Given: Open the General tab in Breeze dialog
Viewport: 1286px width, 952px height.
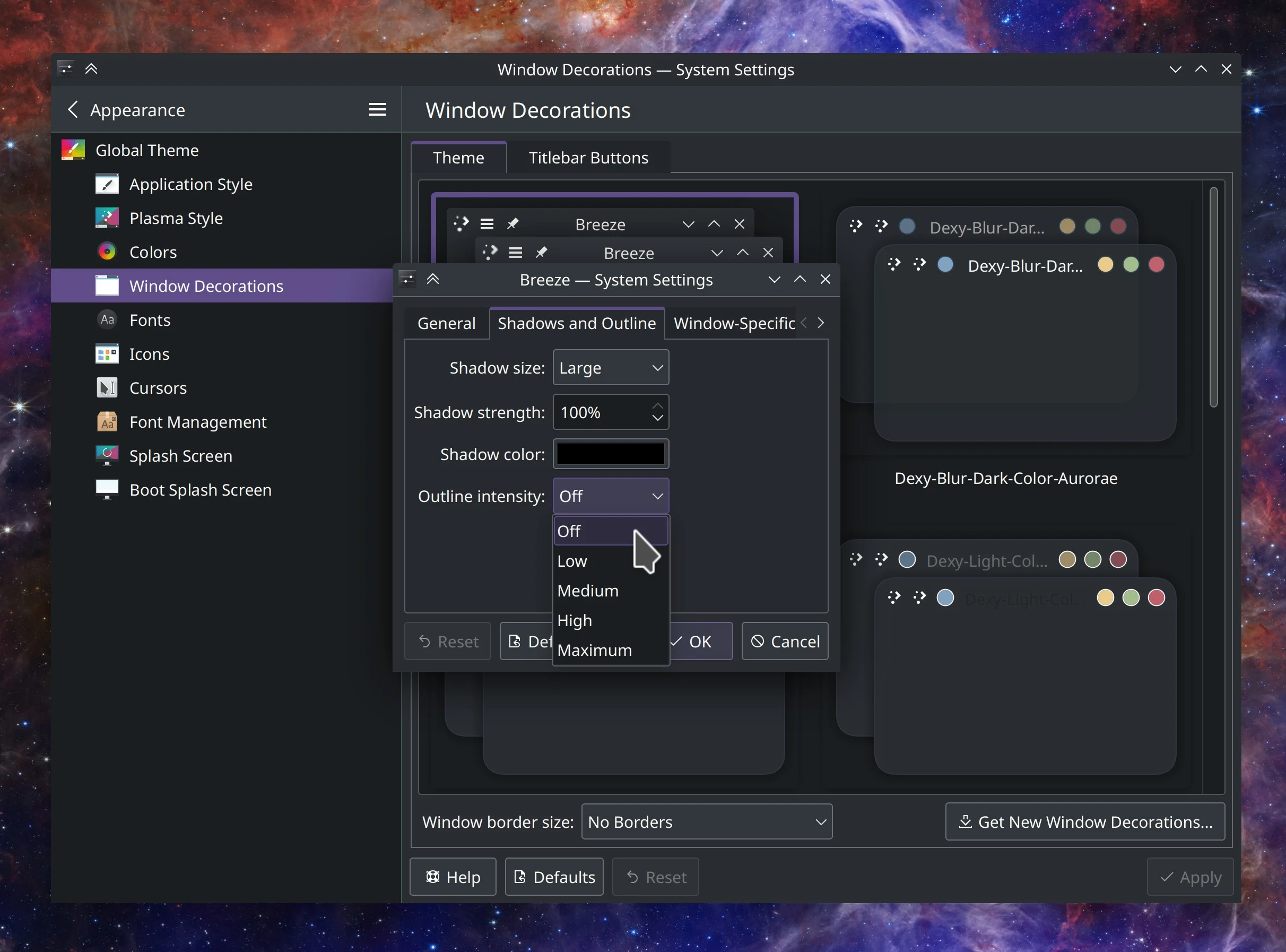Looking at the screenshot, I should tap(447, 323).
